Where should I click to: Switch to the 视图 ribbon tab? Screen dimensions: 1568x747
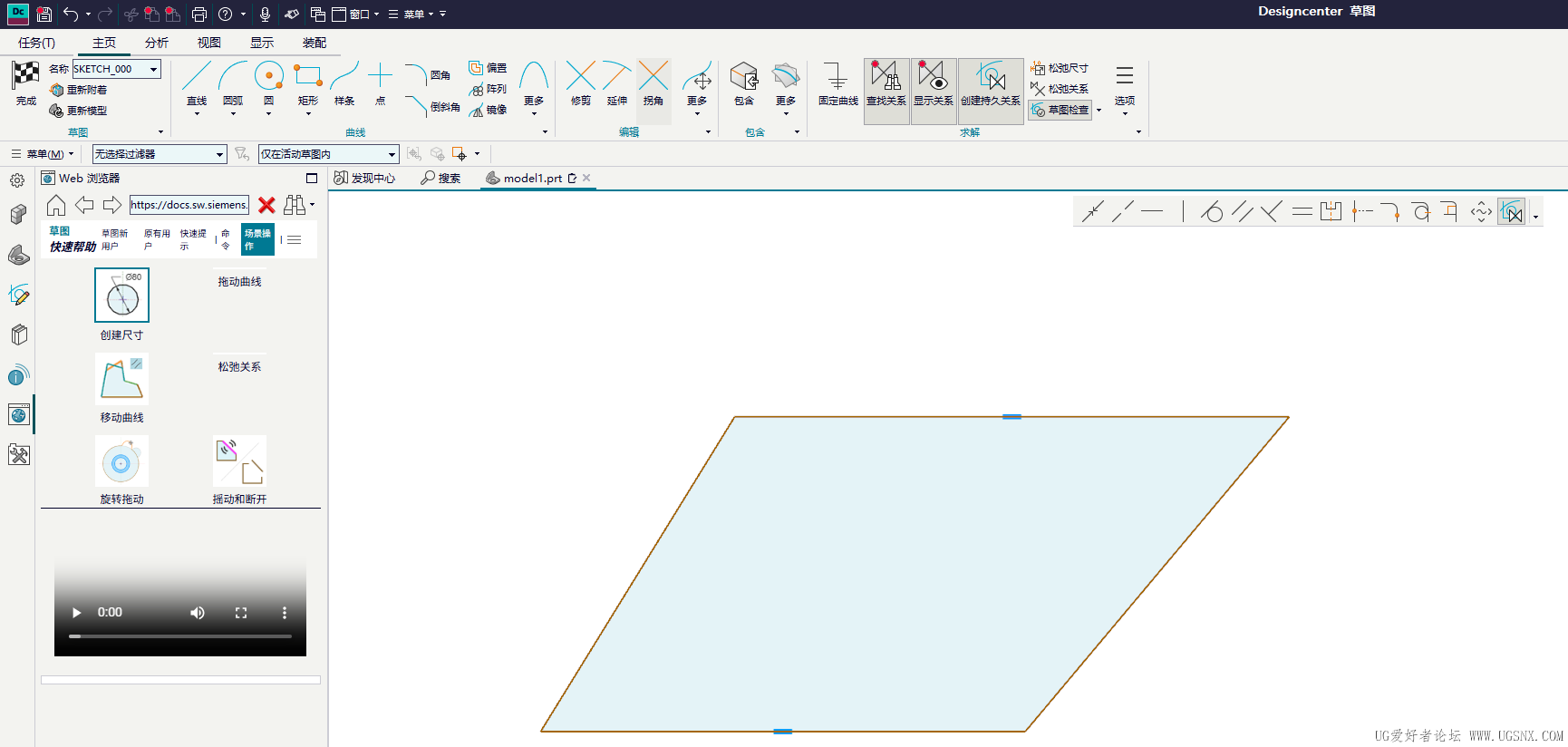pyautogui.click(x=209, y=43)
